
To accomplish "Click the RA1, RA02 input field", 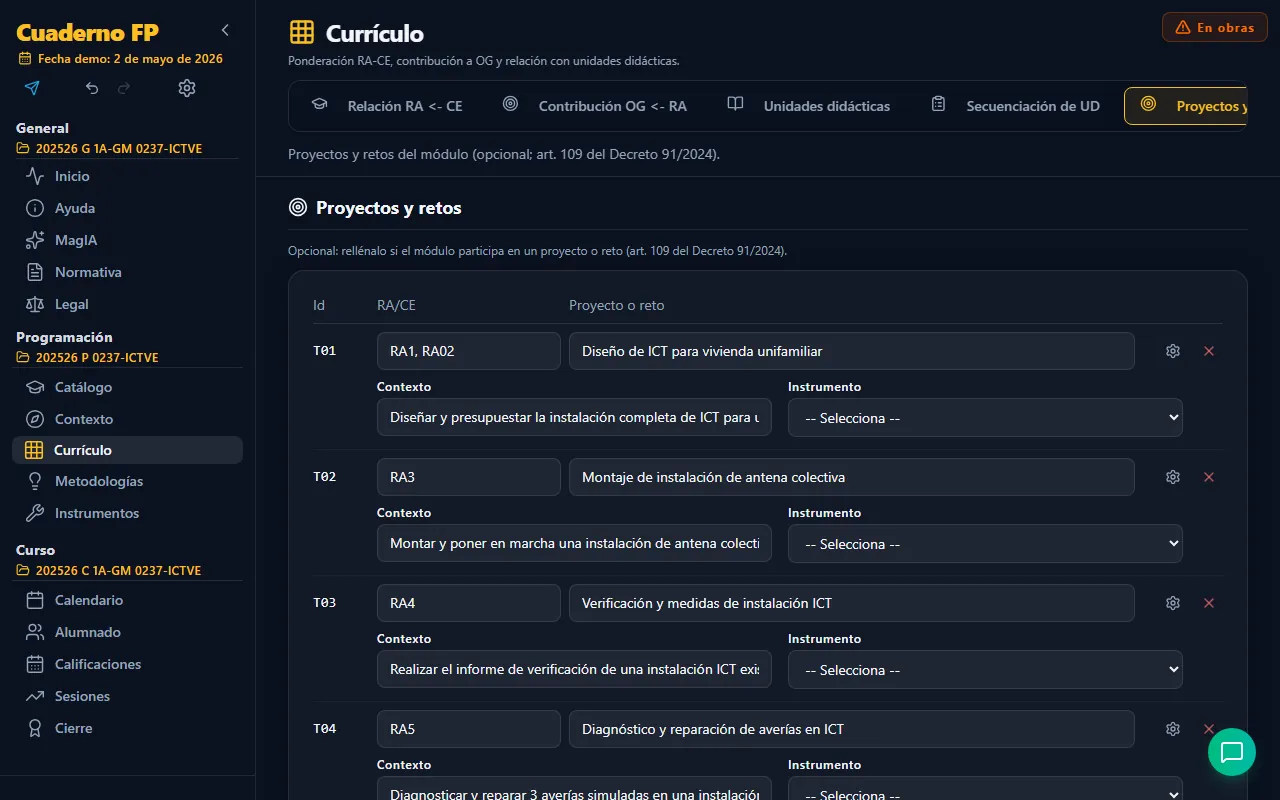I will tap(469, 351).
